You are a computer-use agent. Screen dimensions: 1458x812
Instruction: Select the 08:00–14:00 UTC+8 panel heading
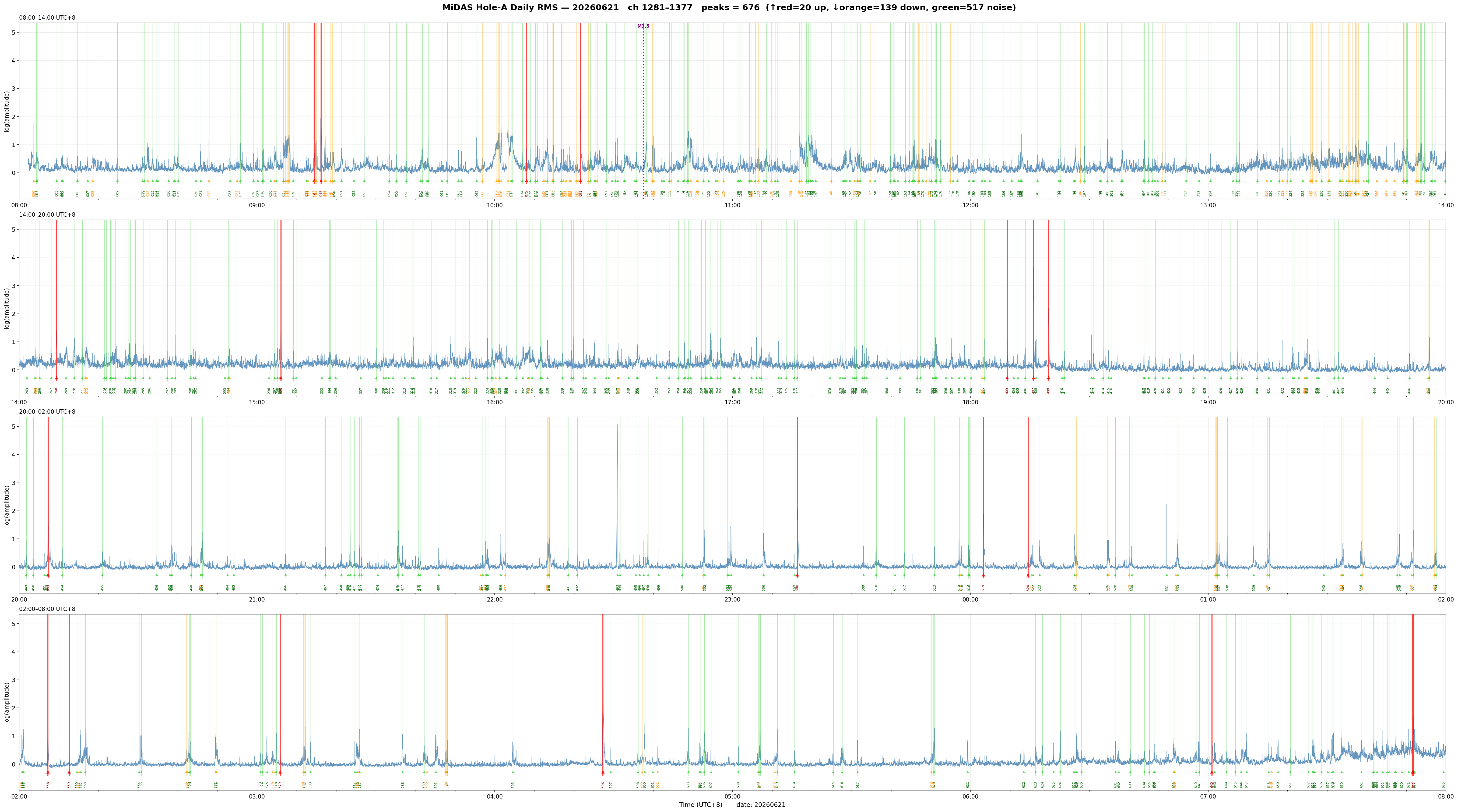47,17
